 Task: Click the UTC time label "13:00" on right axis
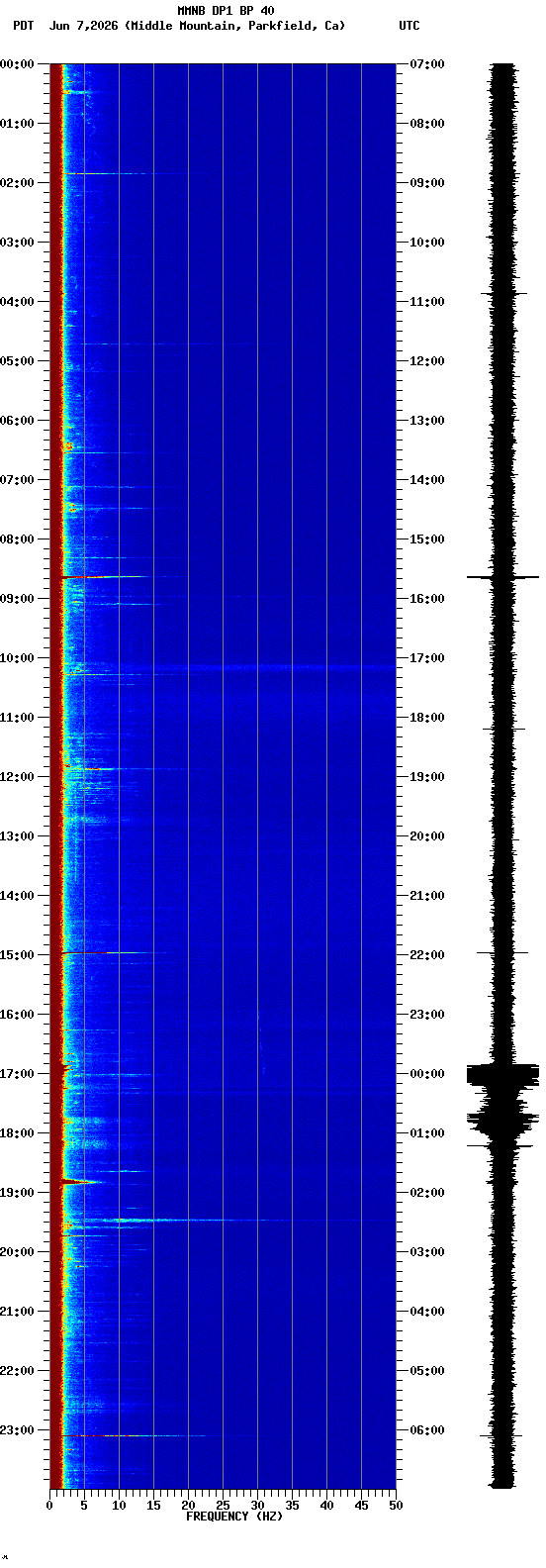pos(427,421)
